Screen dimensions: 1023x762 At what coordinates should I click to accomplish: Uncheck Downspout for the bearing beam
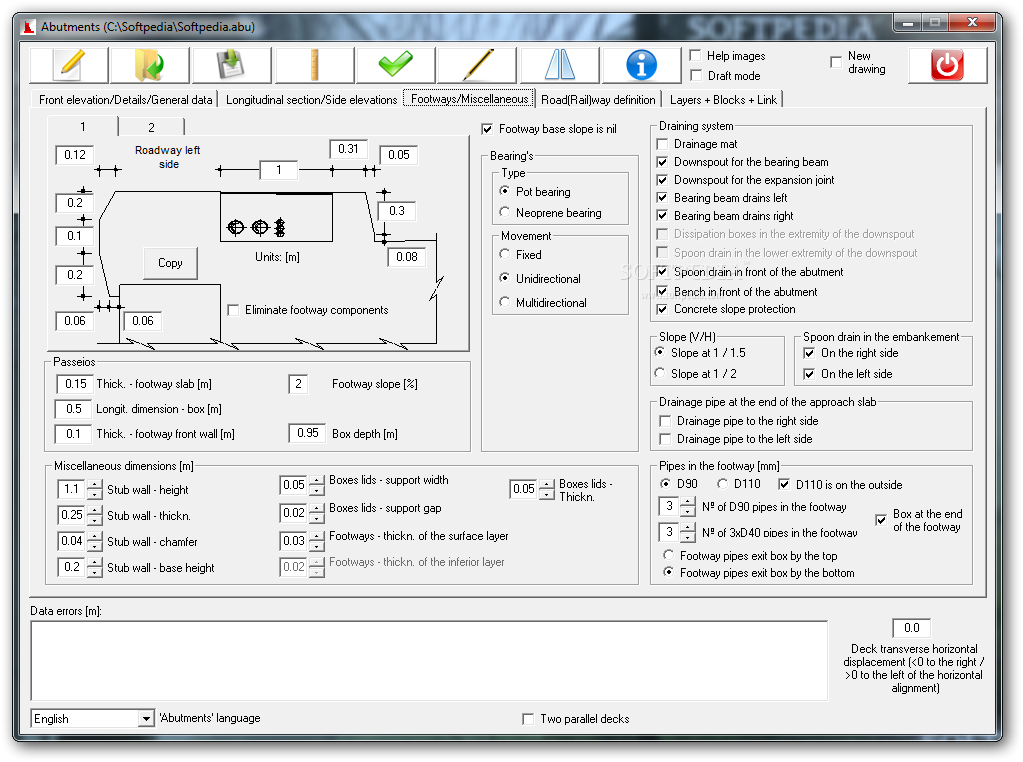(x=662, y=162)
